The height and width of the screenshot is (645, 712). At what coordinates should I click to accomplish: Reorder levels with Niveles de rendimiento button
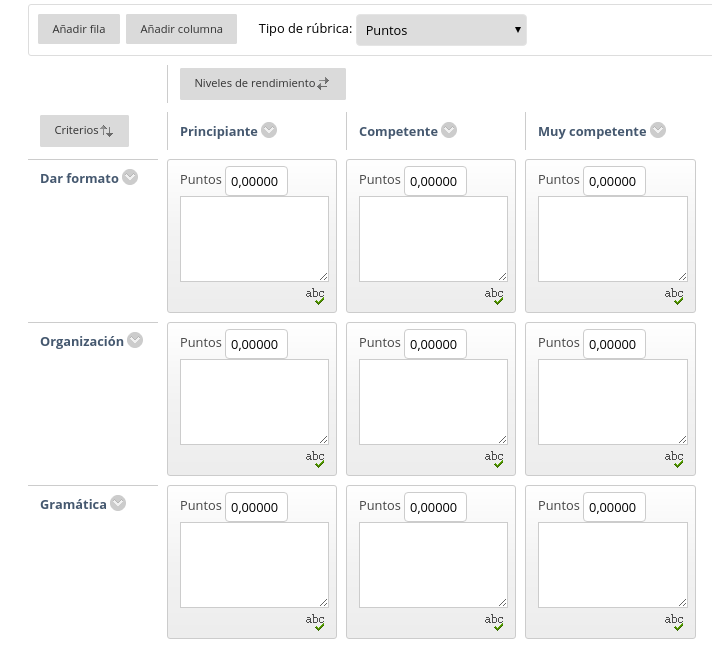(x=262, y=83)
